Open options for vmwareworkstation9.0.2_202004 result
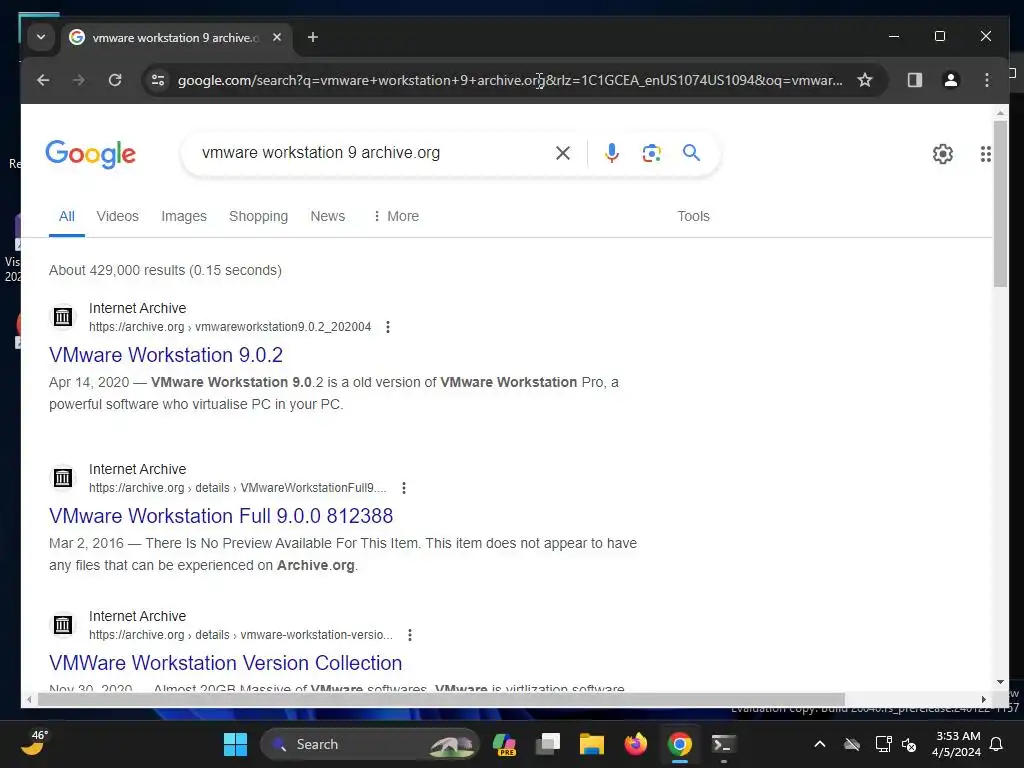Image resolution: width=1024 pixels, height=768 pixels. [388, 327]
